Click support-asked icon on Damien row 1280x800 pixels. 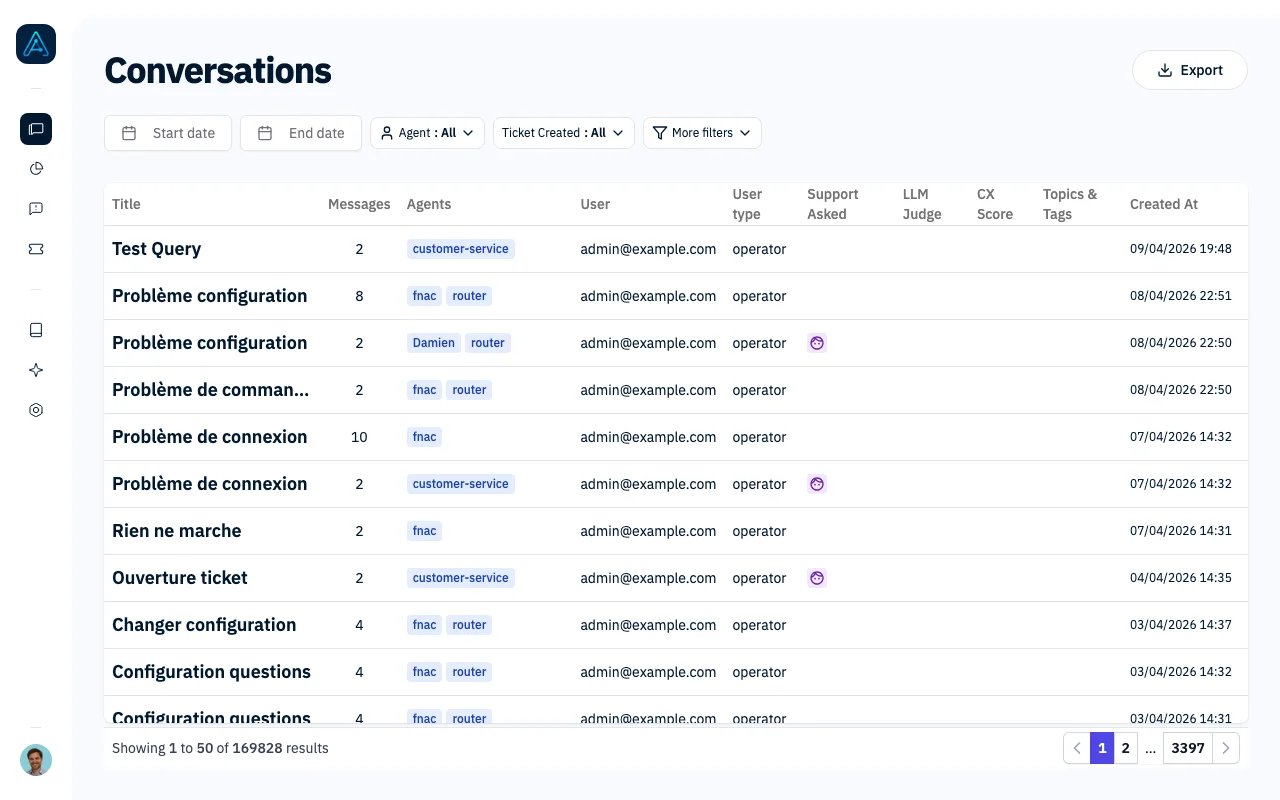817,343
